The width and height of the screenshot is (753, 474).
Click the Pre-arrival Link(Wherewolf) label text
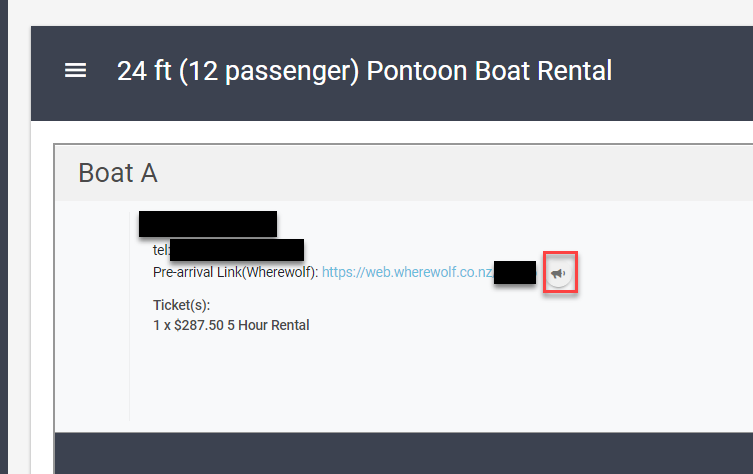pos(235,272)
